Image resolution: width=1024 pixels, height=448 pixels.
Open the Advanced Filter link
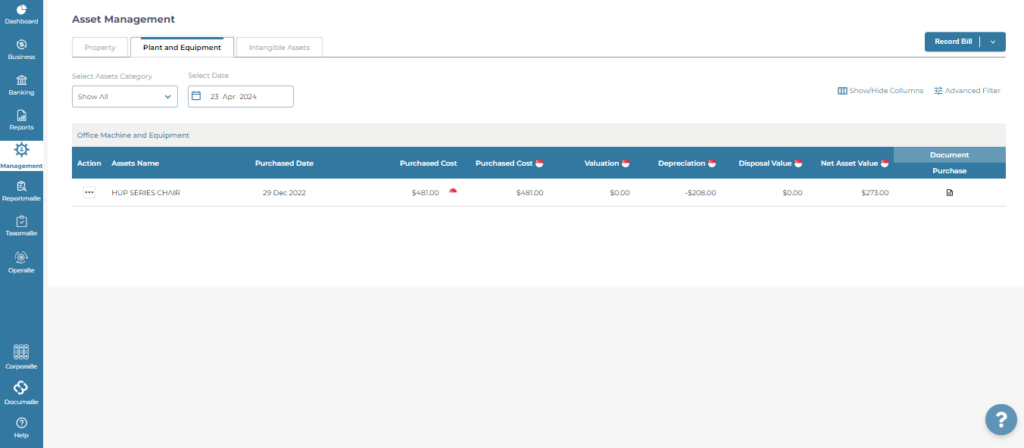coord(966,91)
